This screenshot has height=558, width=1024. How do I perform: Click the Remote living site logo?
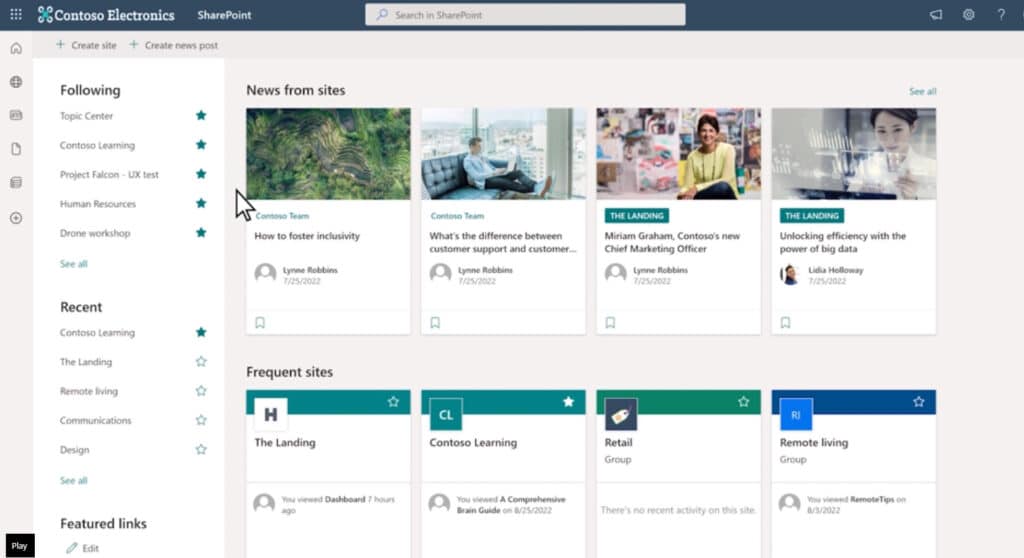(795, 414)
